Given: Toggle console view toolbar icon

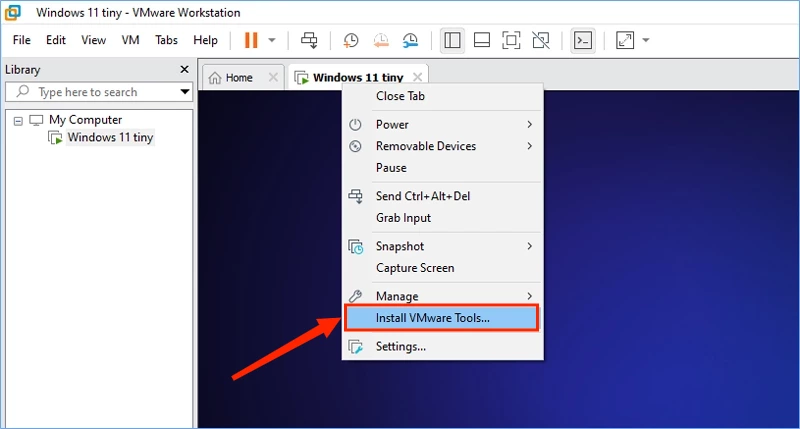Looking at the screenshot, I should click(583, 40).
